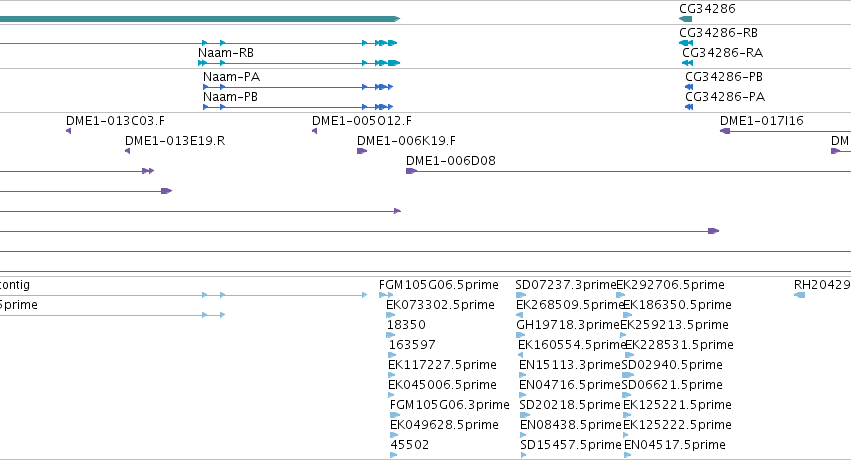Open the SD15457.5prime EST label
This screenshot has width=851, height=460.
pyautogui.click(x=570, y=445)
